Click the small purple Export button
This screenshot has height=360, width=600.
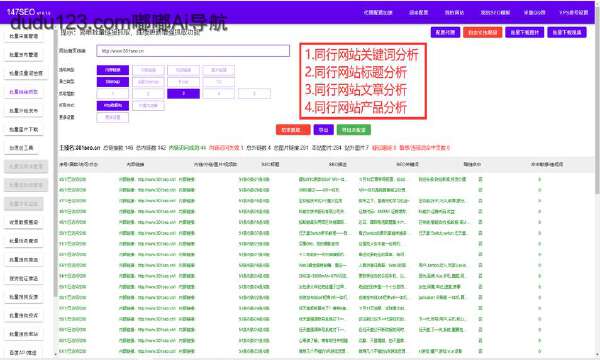click(323, 130)
